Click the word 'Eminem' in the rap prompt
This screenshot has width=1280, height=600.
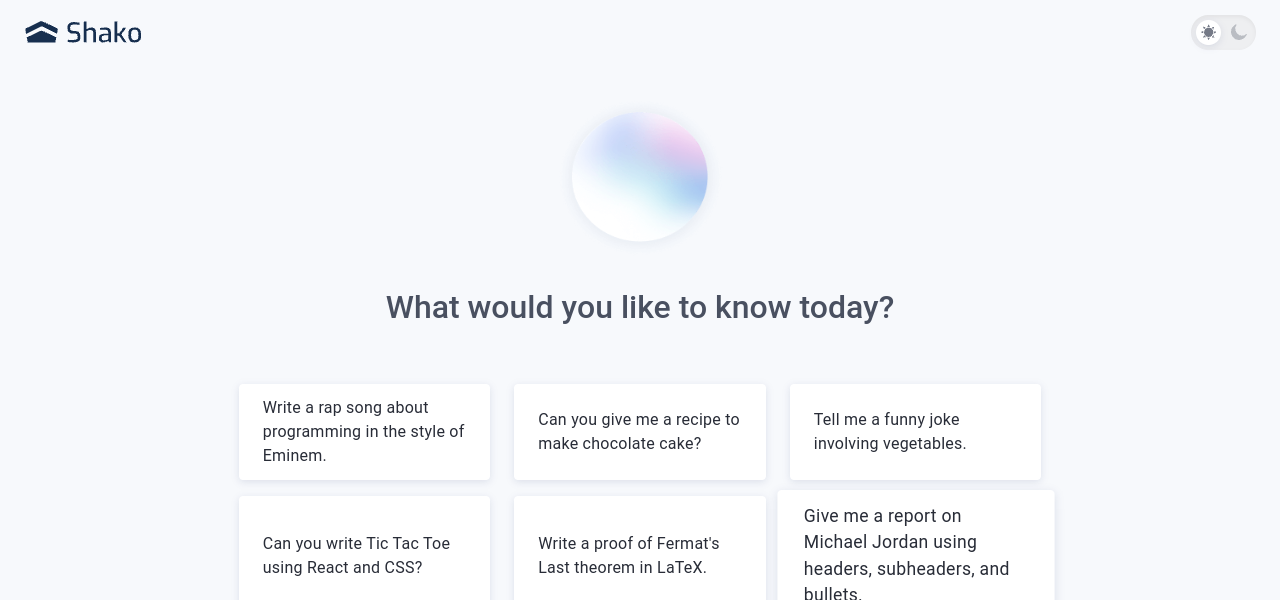[294, 456]
